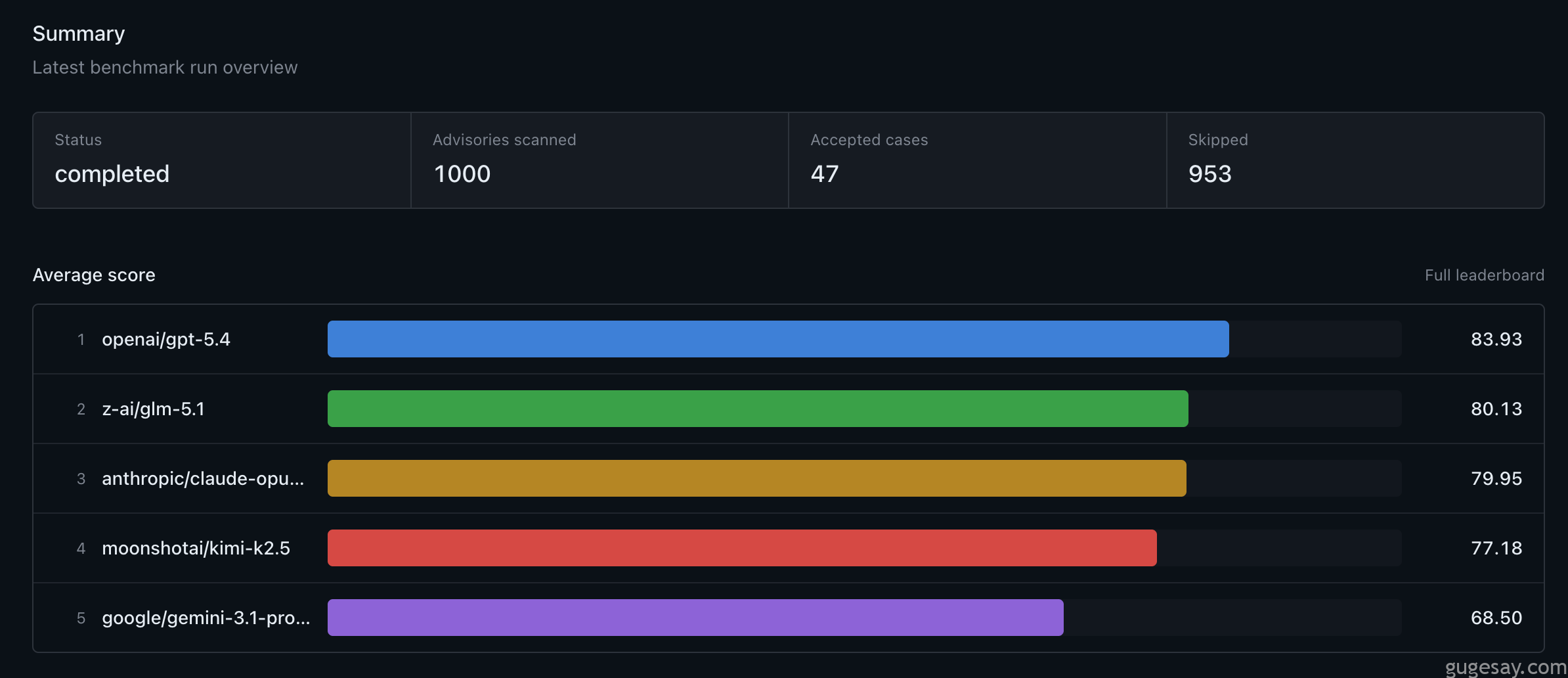
Task: Open the Full leaderboard link
Action: [1484, 275]
